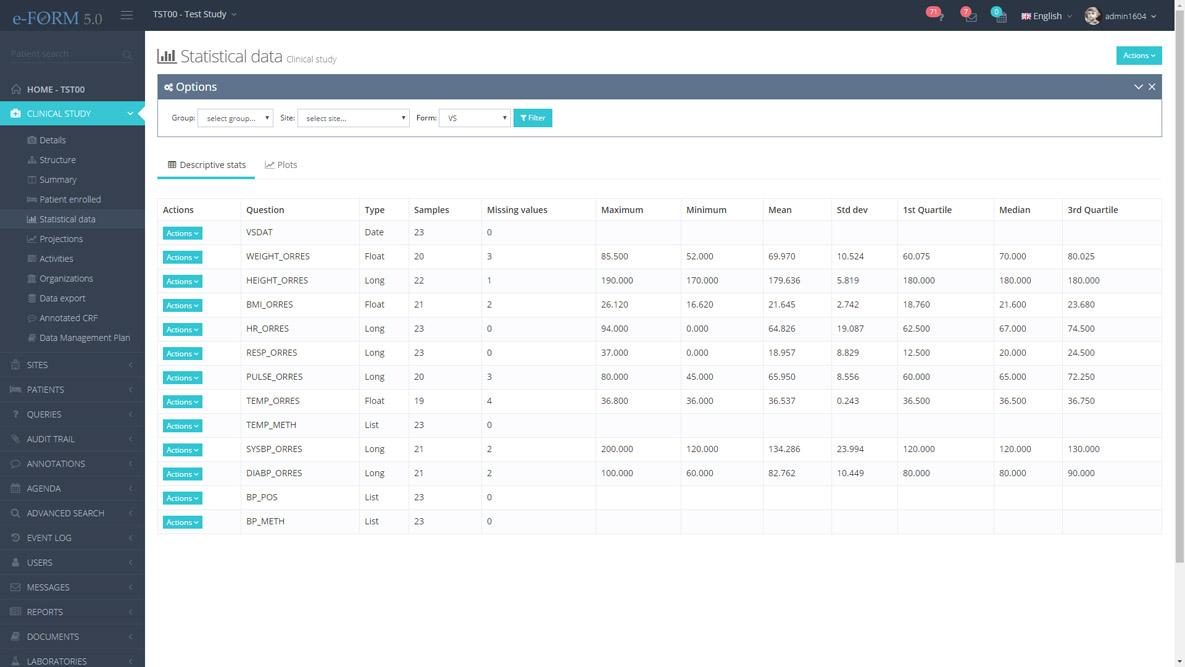Open Actions button for WEIGHT_ORRES row
Image resolution: width=1185 pixels, height=667 pixels.
[x=182, y=257]
